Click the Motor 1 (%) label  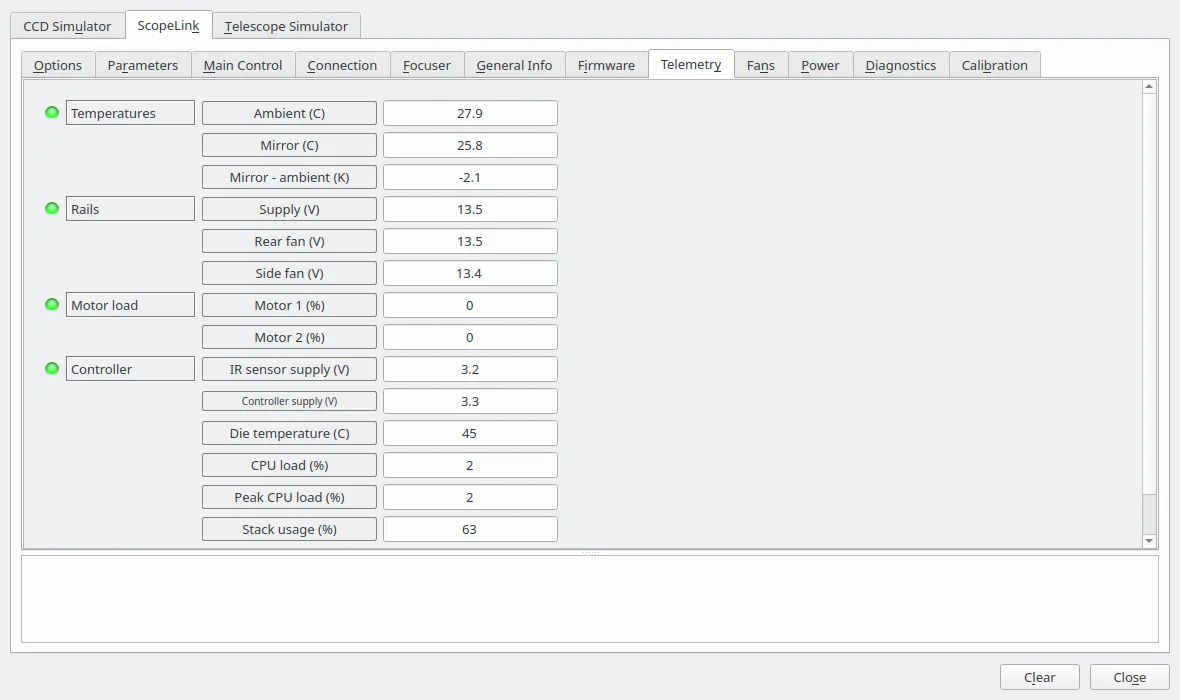coord(290,305)
